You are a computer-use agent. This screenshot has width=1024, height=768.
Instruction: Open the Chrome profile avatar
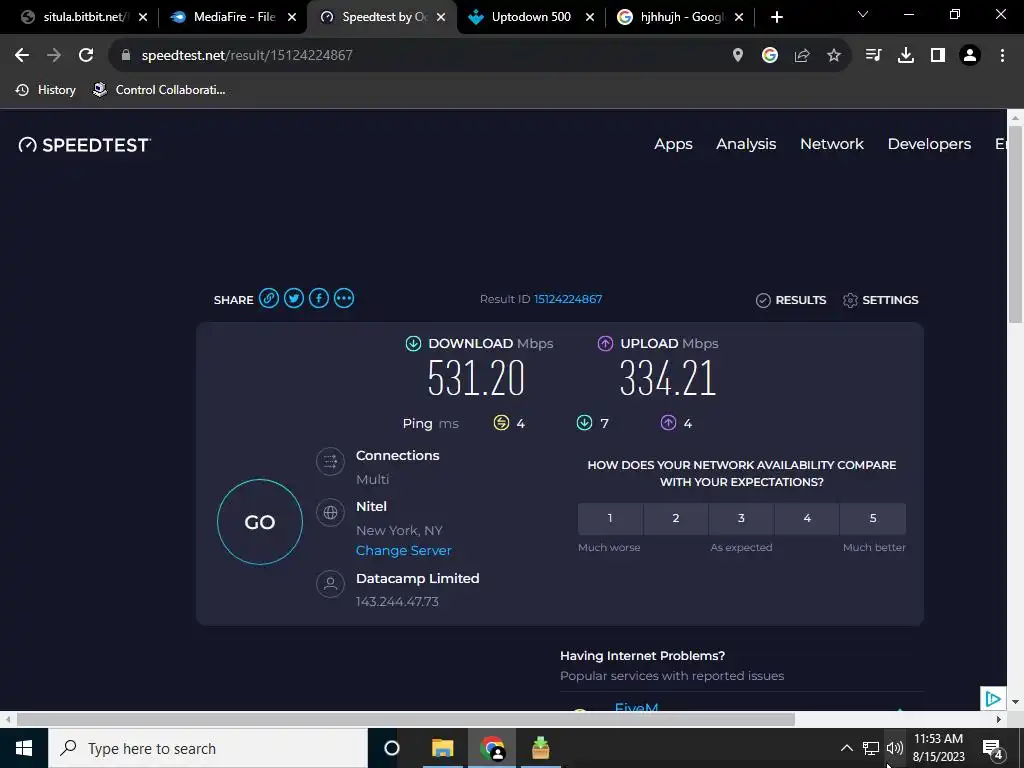tap(970, 56)
